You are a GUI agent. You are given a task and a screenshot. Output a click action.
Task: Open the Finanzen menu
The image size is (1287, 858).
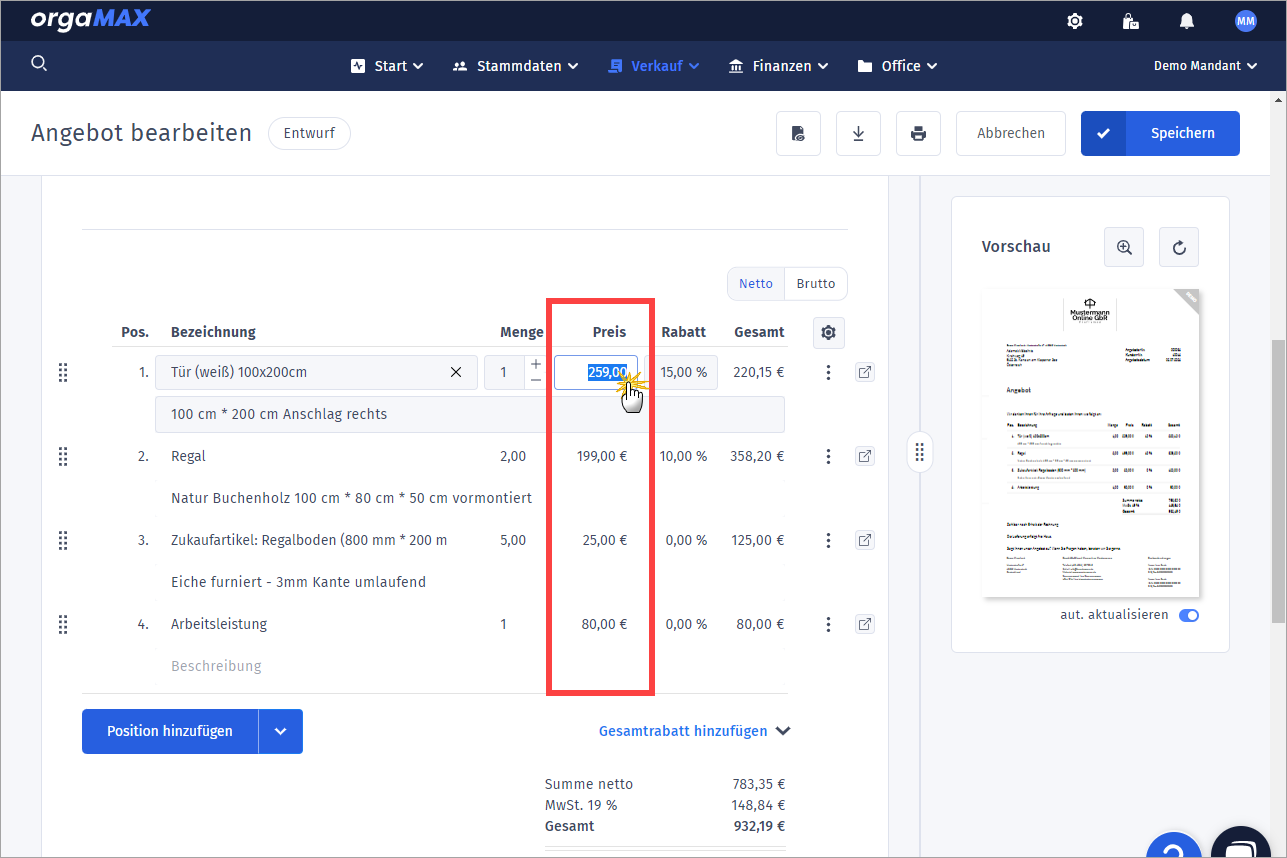[x=779, y=66]
